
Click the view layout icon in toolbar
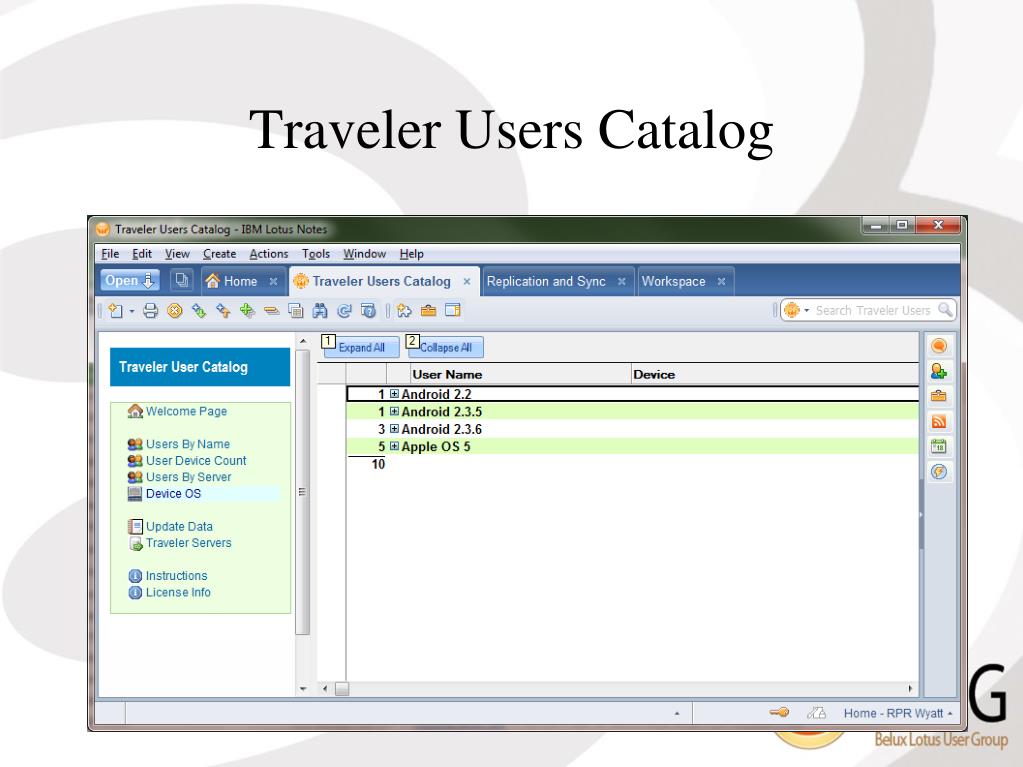296,311
